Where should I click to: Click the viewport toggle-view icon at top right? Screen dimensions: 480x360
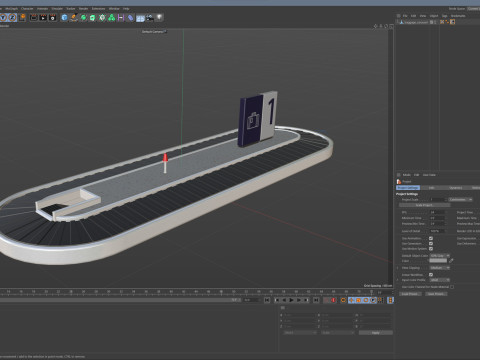pos(391,26)
